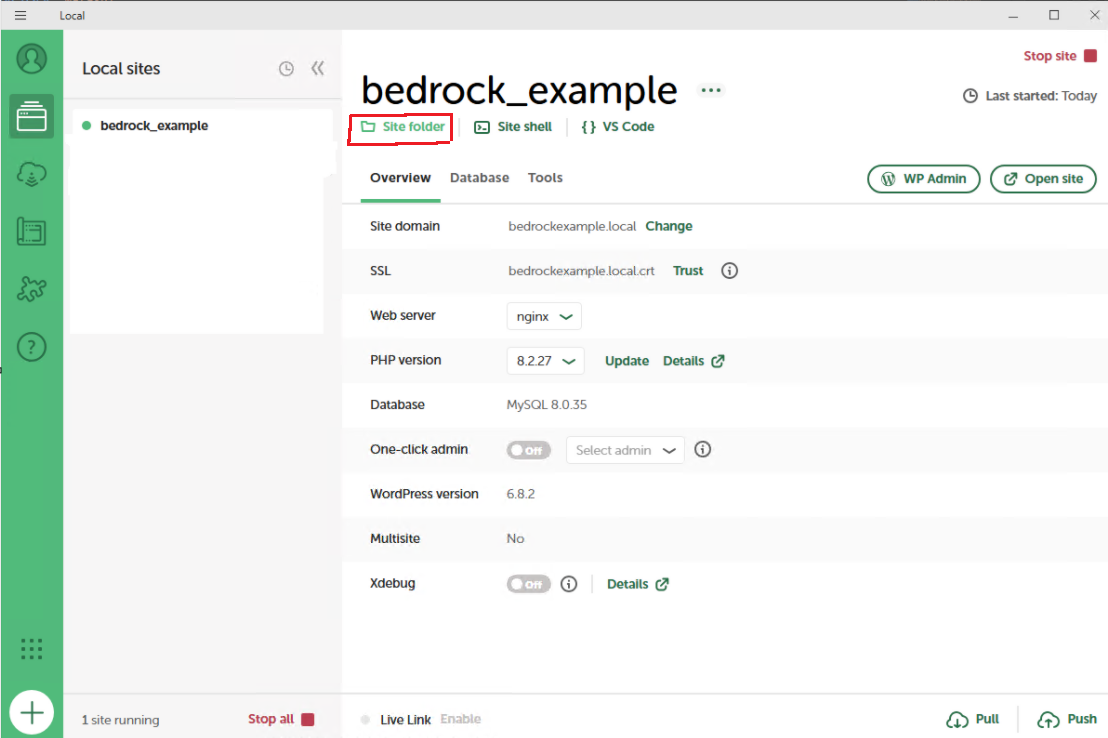
Task: Open the Help question mark icon
Action: tap(32, 346)
